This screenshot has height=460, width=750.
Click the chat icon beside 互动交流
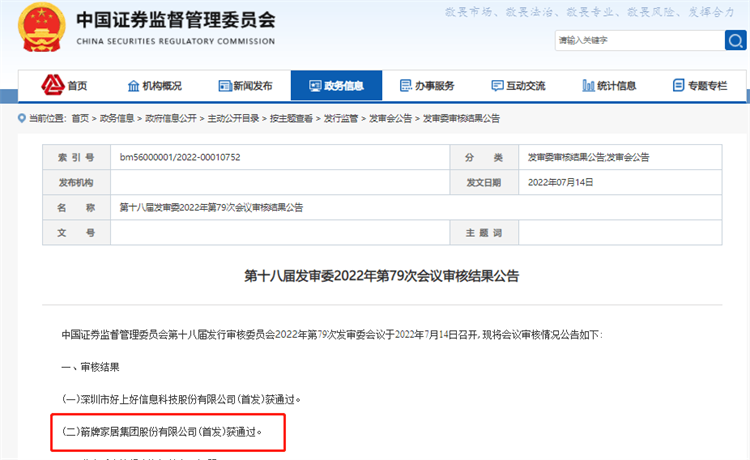click(x=497, y=86)
